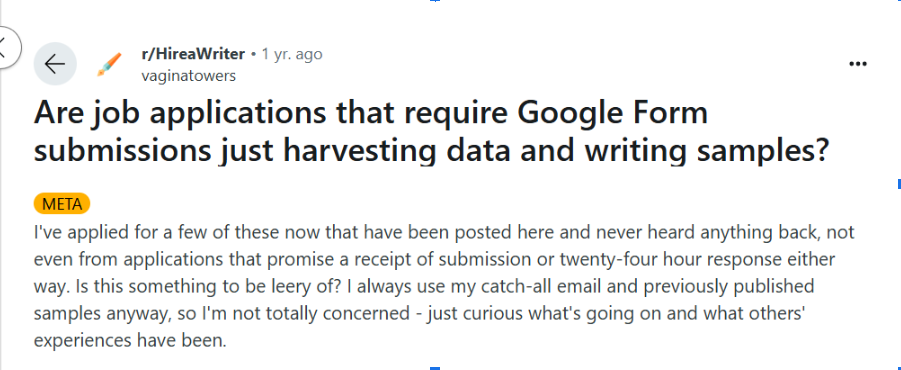901x370 pixels.
Task: Click the first body line starting 'I've applied'
Action: (x=444, y=233)
